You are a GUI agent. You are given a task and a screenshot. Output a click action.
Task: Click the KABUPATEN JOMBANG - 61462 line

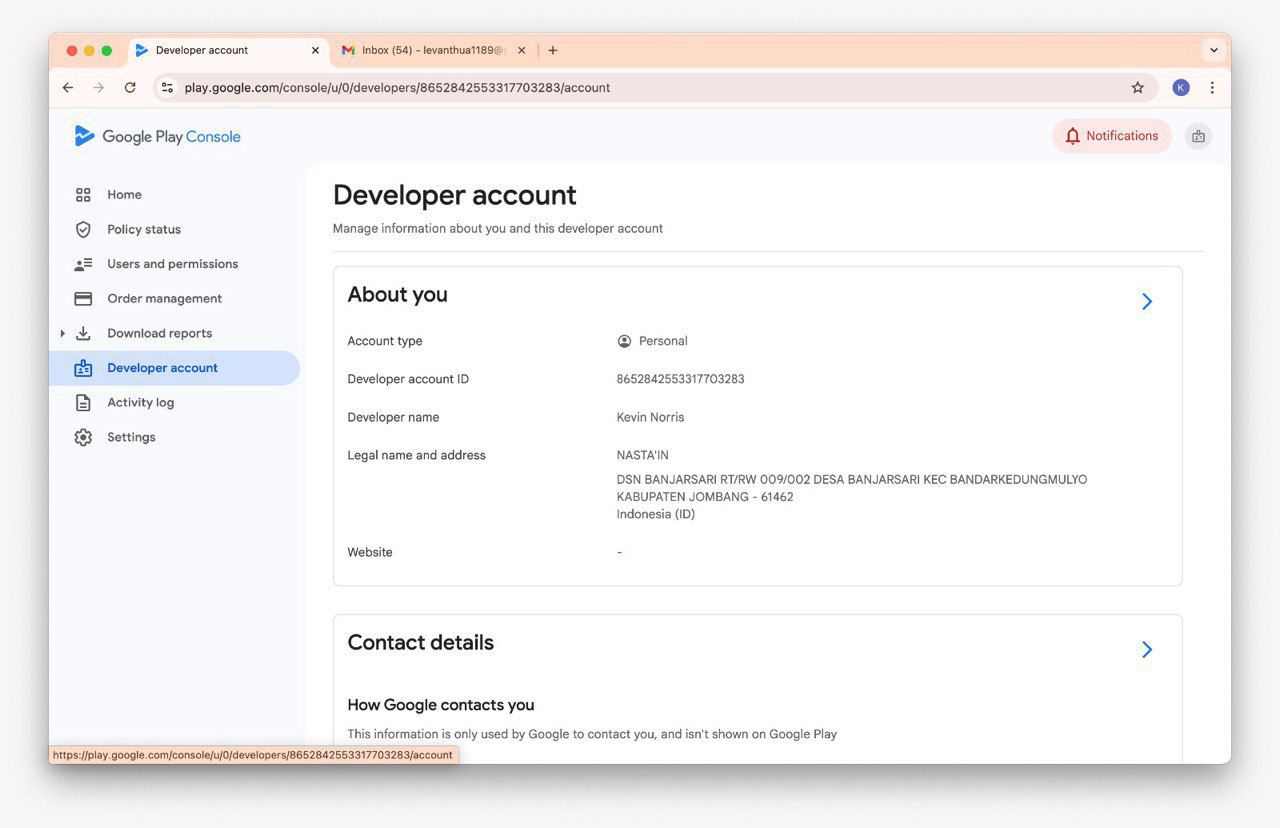(705, 497)
